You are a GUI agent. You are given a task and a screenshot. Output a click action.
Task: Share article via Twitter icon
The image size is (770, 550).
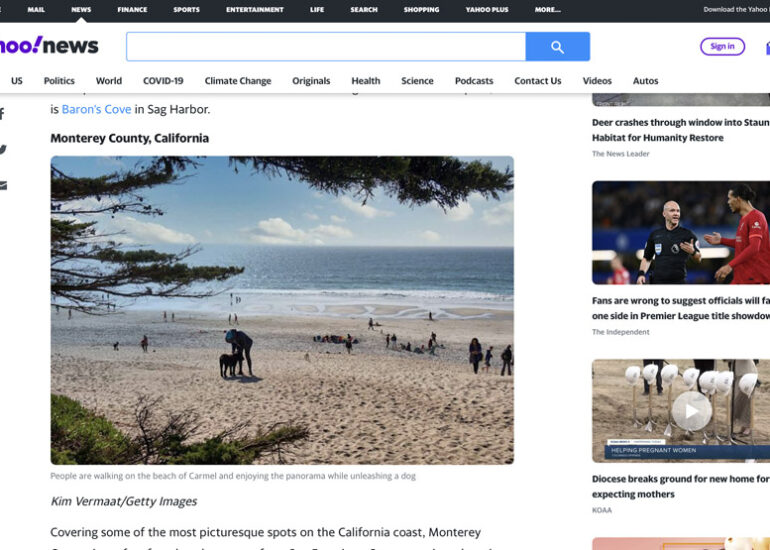pos(3,150)
